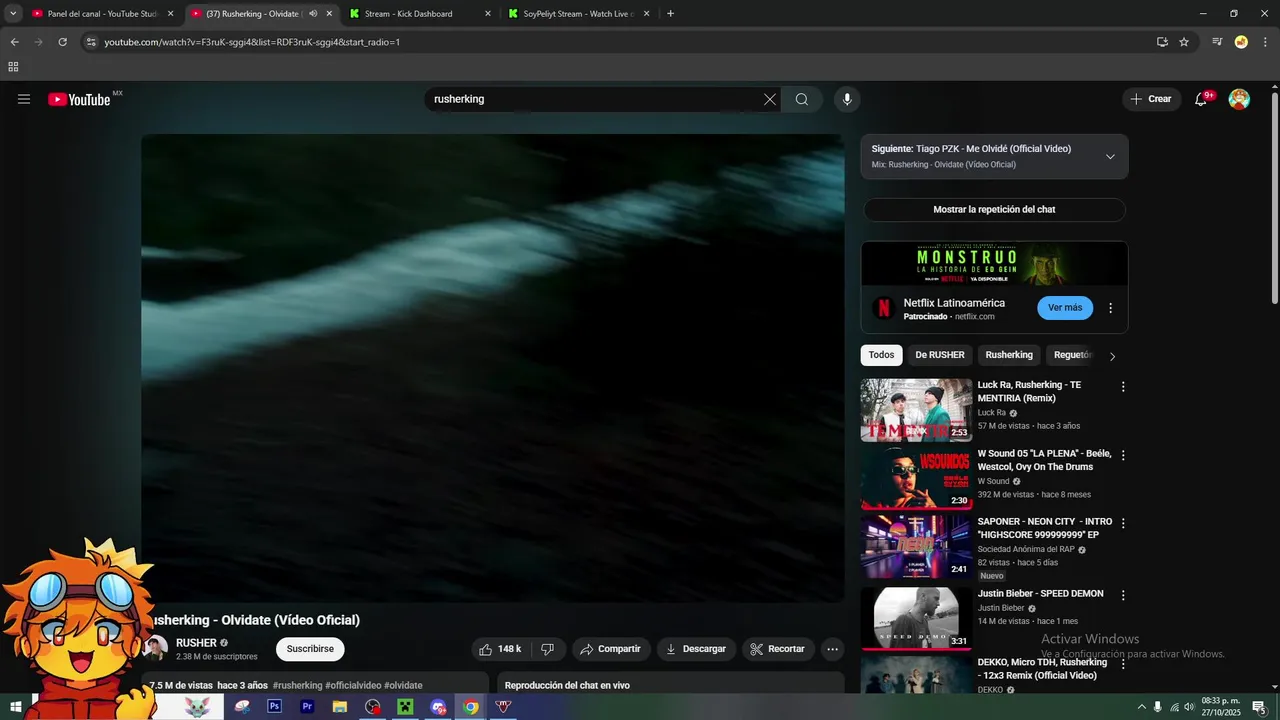The image size is (1280, 720).
Task: Open File Explorer from the taskbar
Action: click(340, 706)
